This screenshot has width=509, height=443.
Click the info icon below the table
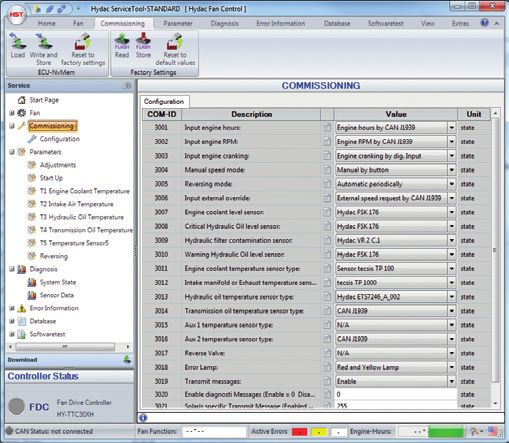coord(143,418)
